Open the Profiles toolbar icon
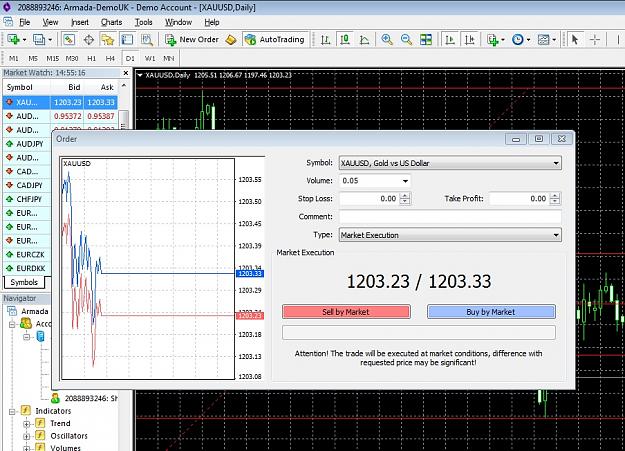The image size is (625, 451). coord(39,39)
